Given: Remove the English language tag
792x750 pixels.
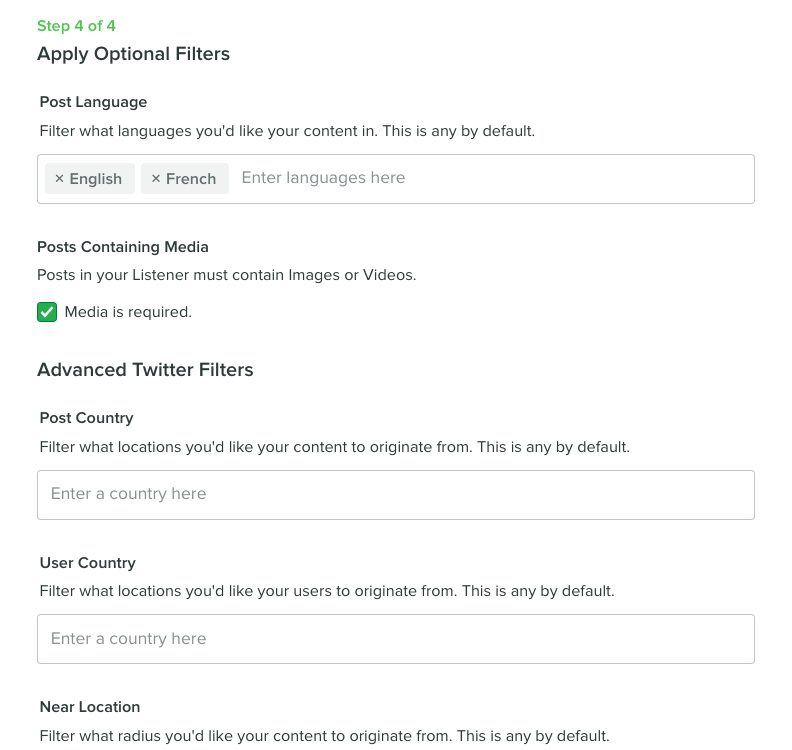Looking at the screenshot, I should [x=59, y=179].
